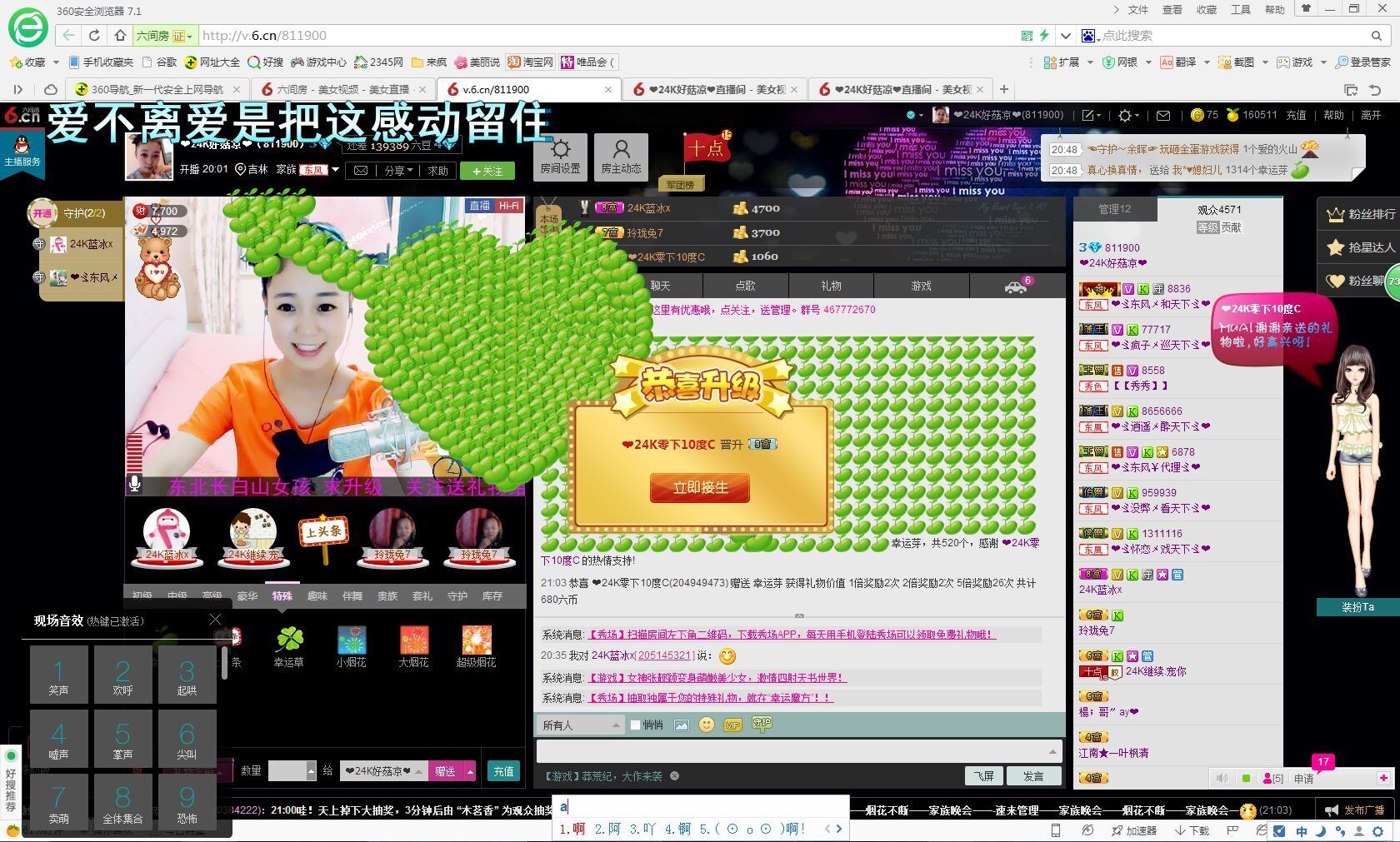
Task: Play sound effect 2 欢呼
Action: tap(122, 675)
